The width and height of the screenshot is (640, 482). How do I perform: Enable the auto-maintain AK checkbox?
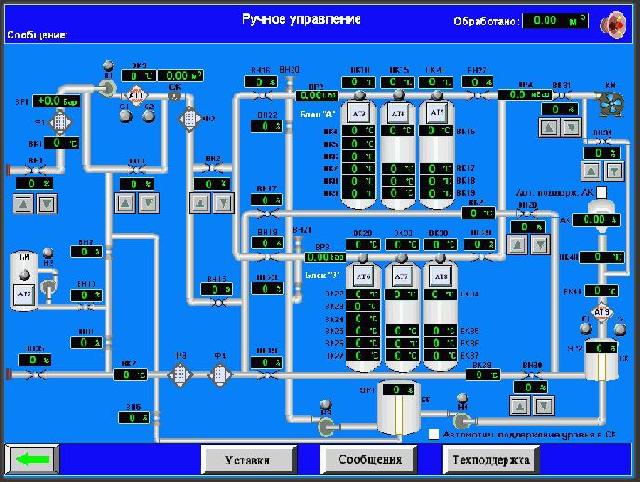coord(614,191)
